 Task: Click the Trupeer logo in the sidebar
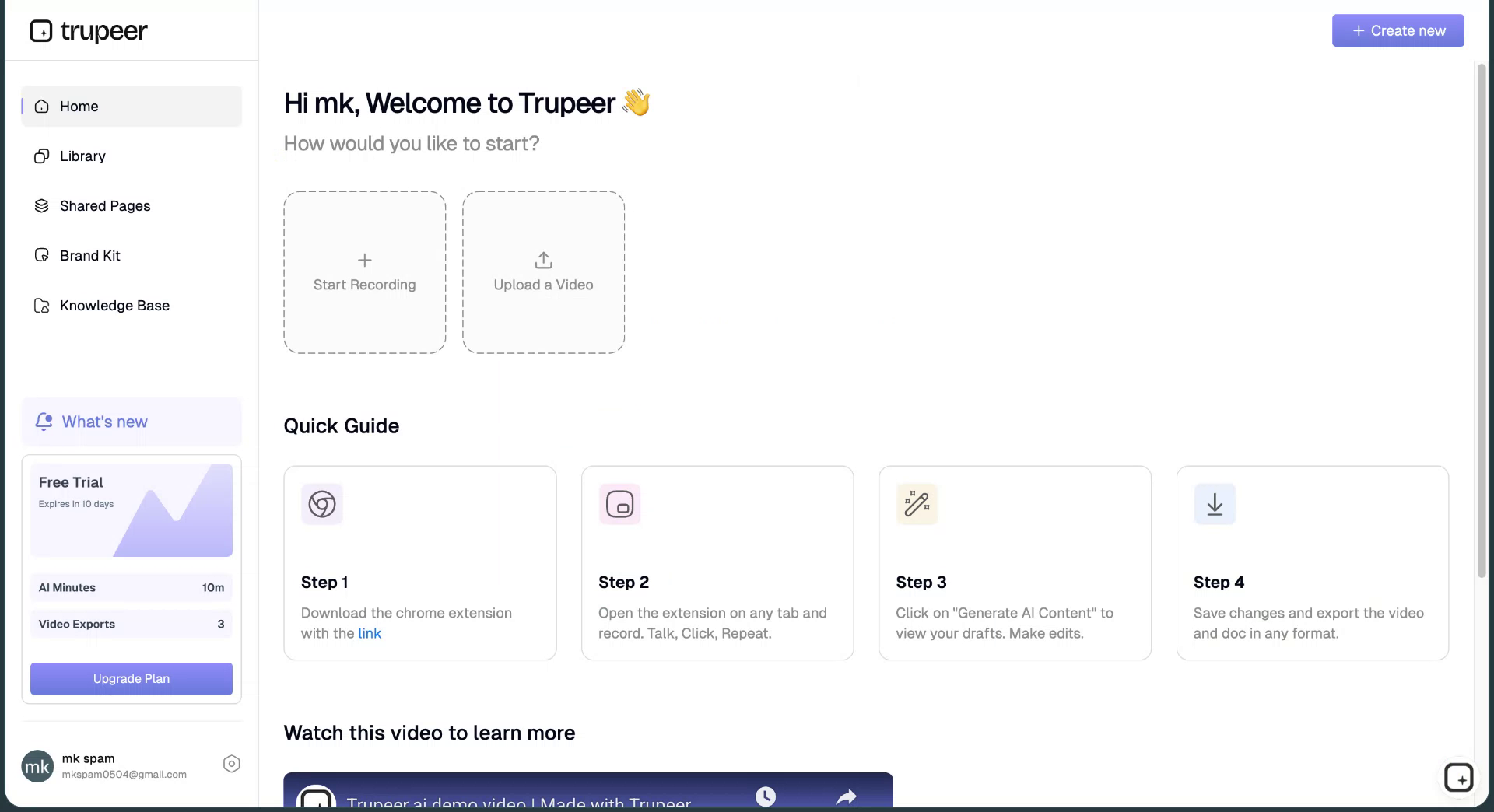[88, 31]
